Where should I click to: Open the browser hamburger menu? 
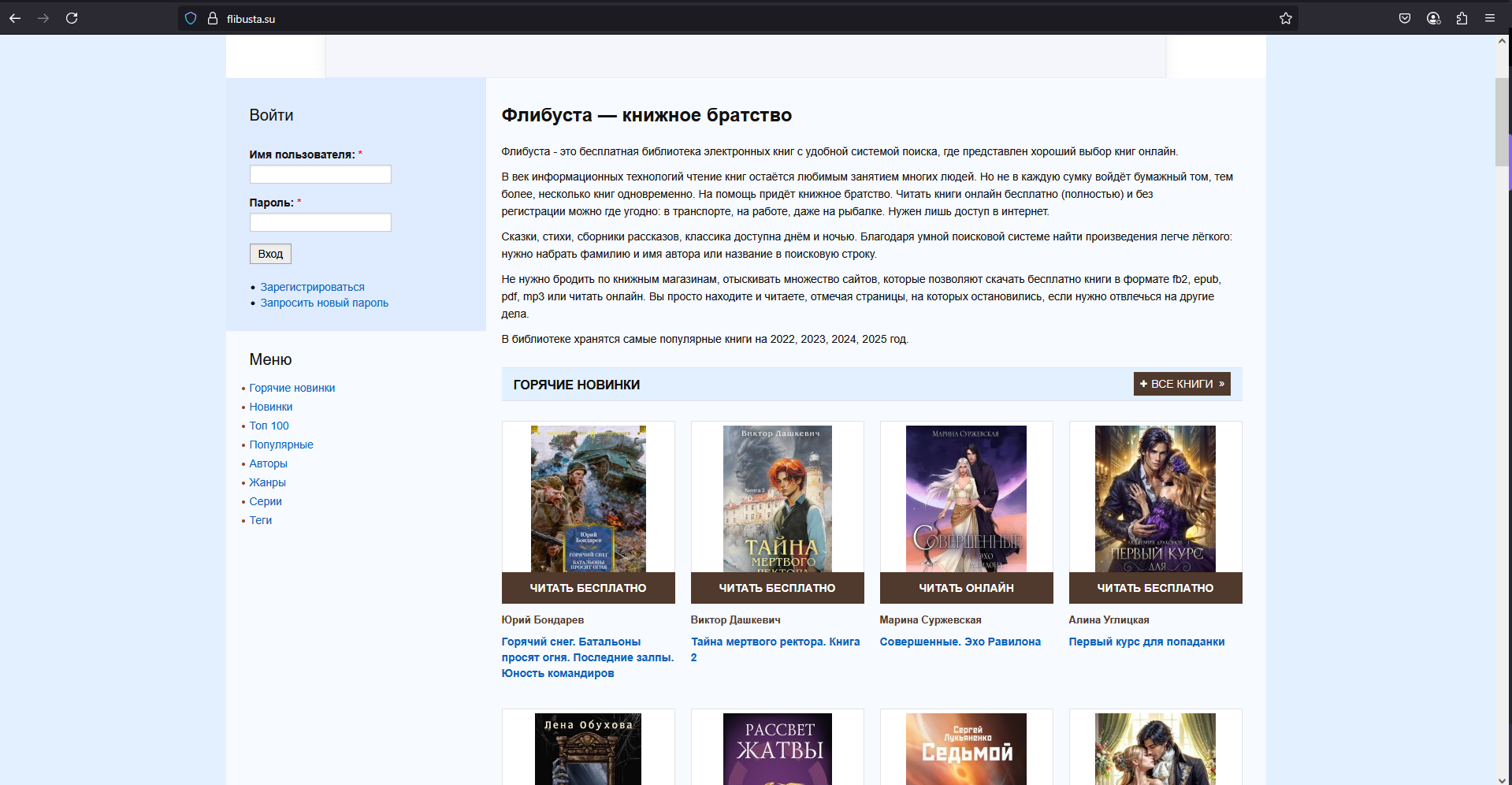(1490, 18)
